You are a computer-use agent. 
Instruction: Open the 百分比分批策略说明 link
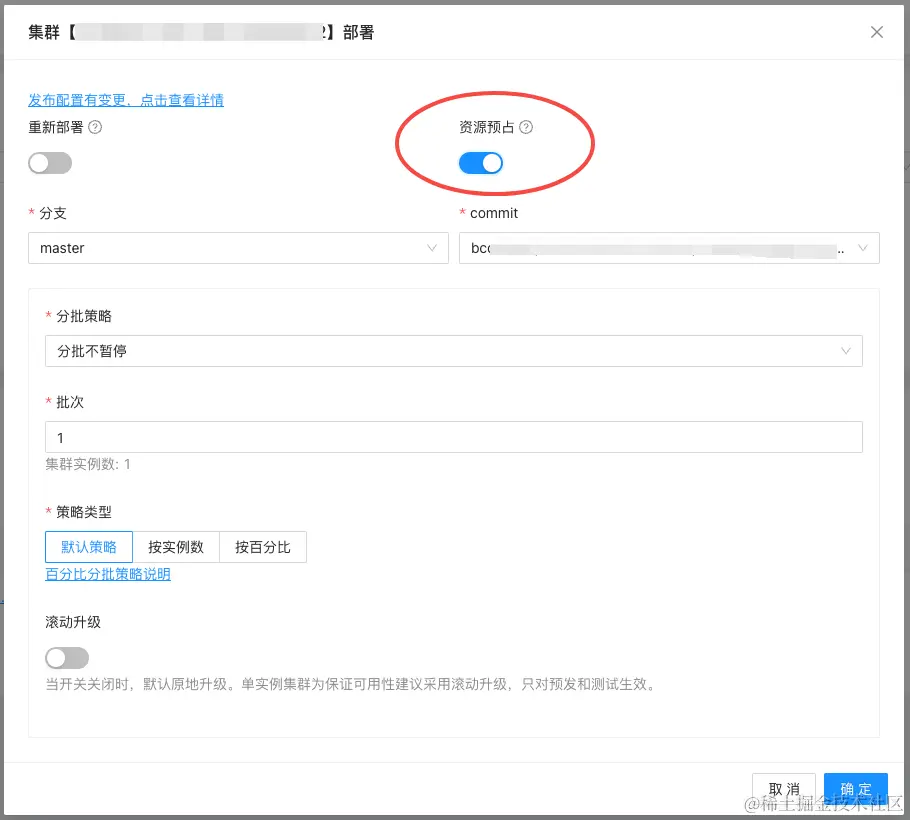click(x=108, y=575)
